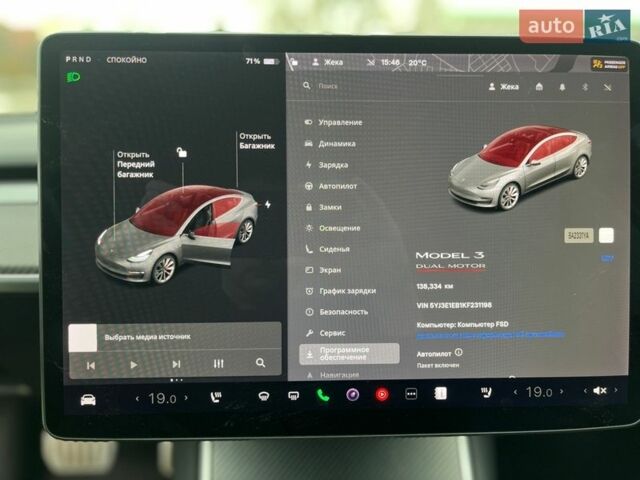Tap the door lock icon above the car
The height and width of the screenshot is (480, 640).
181,152
